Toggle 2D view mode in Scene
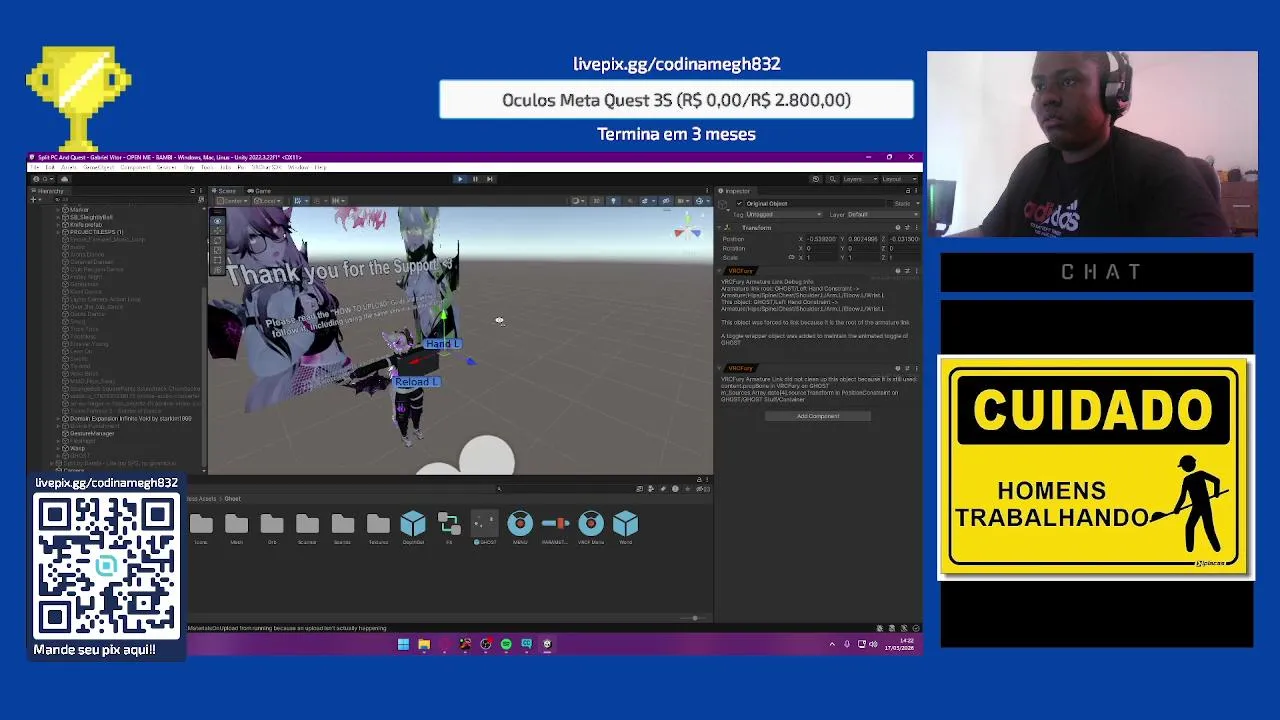This screenshot has height=720, width=1280. [x=597, y=201]
